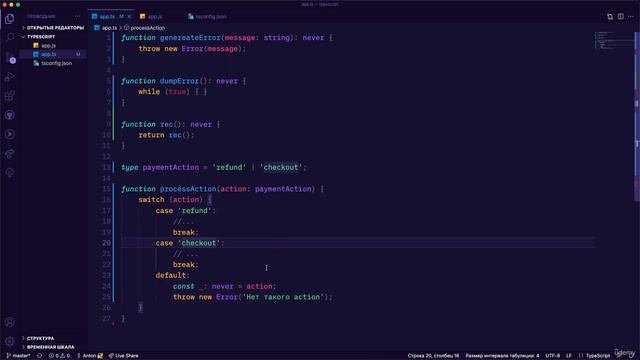Image resolution: width=640 pixels, height=360 pixels.
Task: Click the 'Нет такого action' error string
Action: point(283,297)
